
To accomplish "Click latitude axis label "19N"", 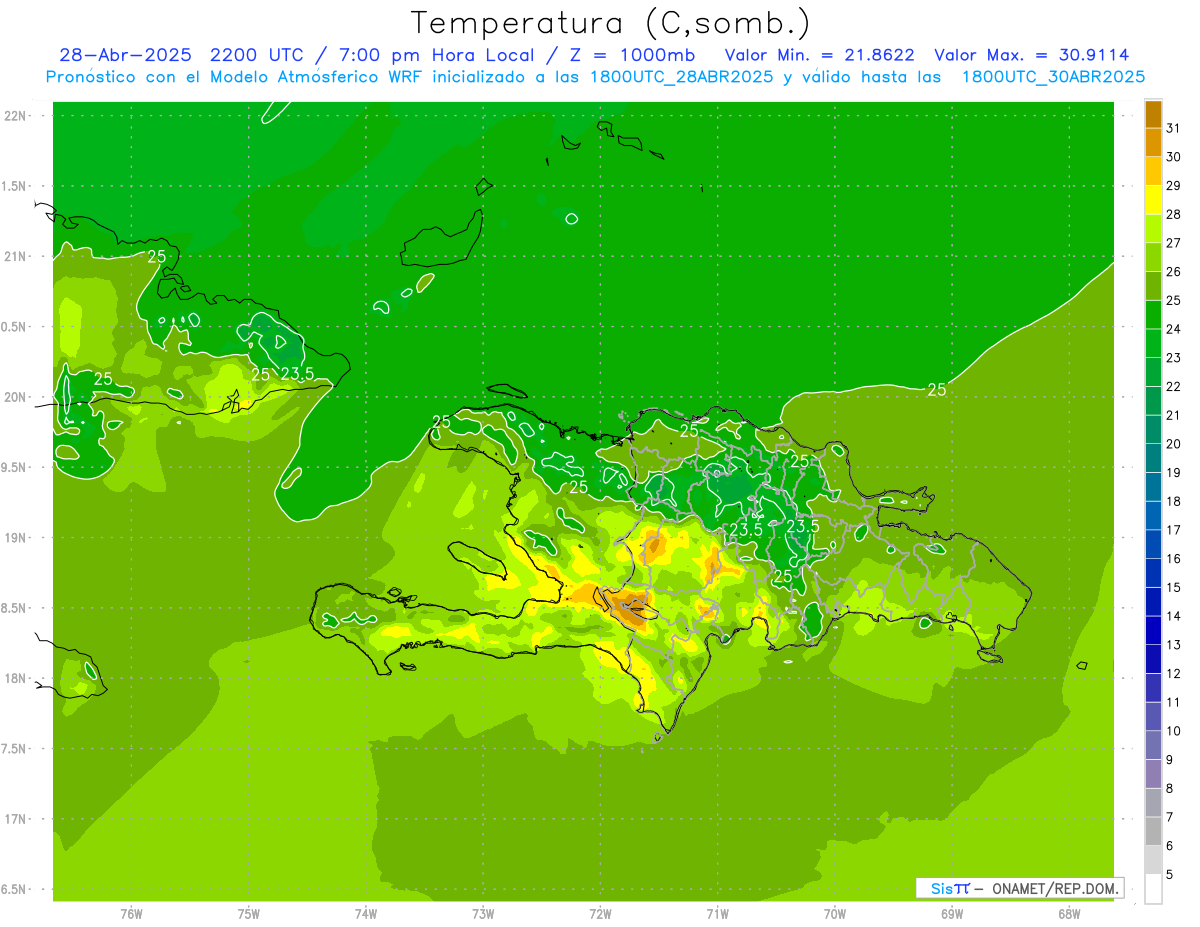I will point(16,538).
